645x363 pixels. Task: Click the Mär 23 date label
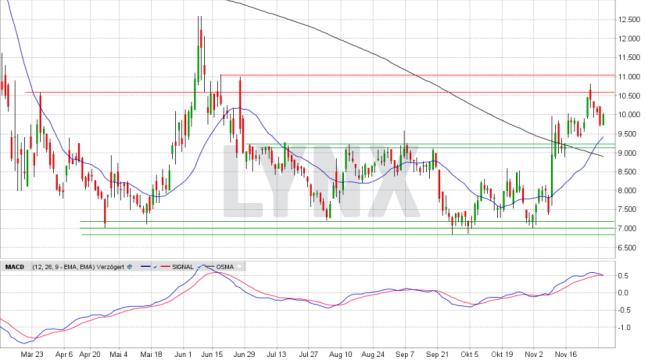[x=32, y=354]
